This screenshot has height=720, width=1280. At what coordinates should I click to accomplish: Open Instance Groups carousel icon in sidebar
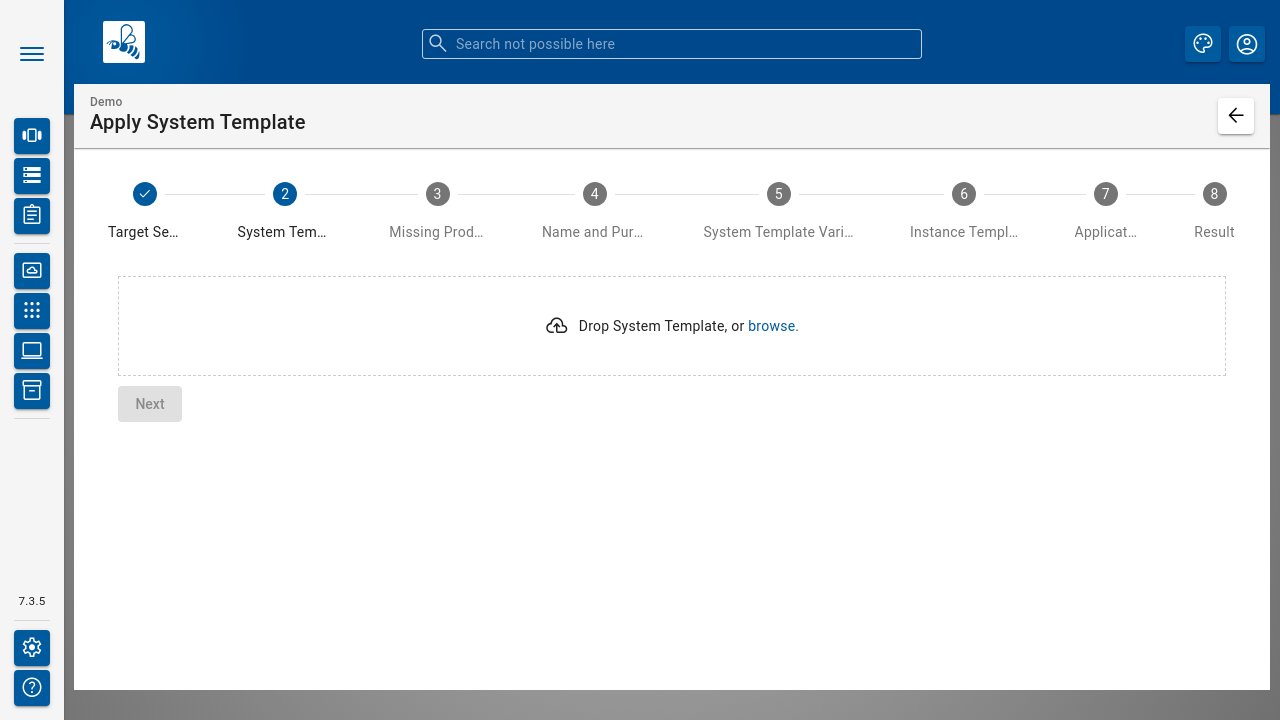[x=32, y=136]
